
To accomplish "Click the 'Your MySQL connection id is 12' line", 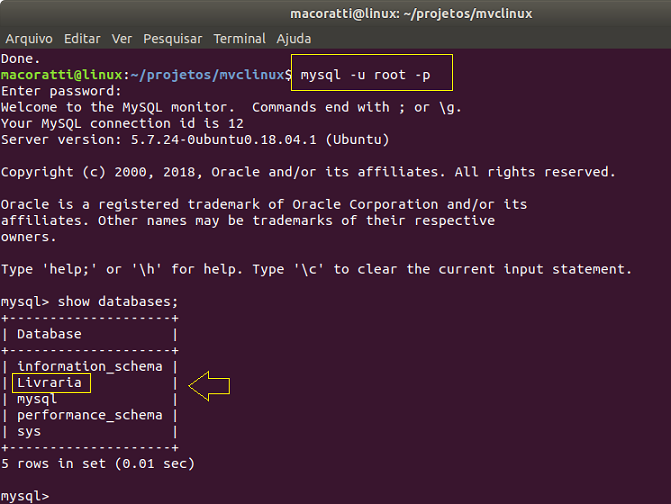I will click(x=122, y=124).
